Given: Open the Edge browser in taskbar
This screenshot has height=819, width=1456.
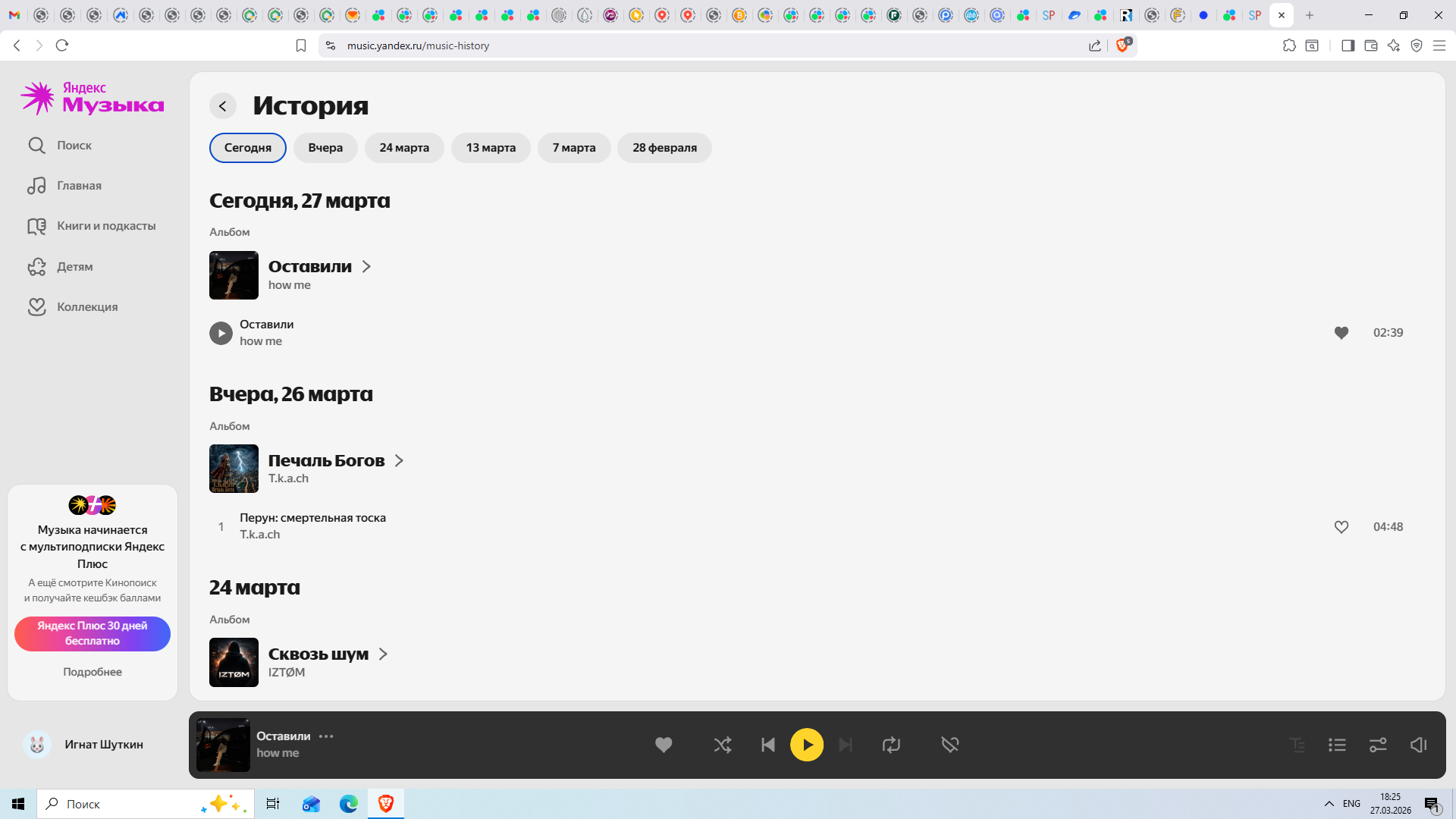Looking at the screenshot, I should click(348, 804).
